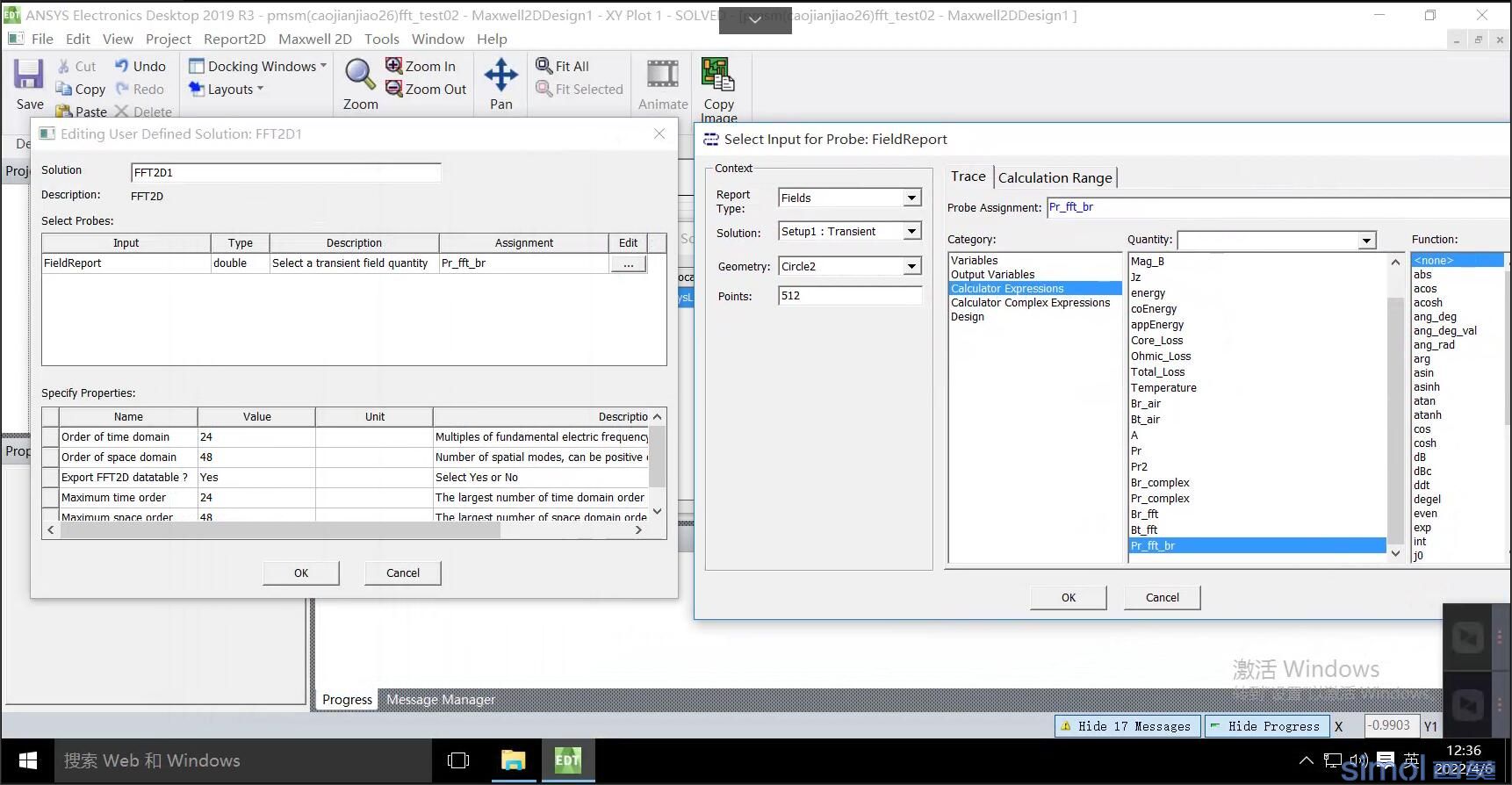The image size is (1512, 785).
Task: Click Hide Progress button
Action: [x=1266, y=726]
